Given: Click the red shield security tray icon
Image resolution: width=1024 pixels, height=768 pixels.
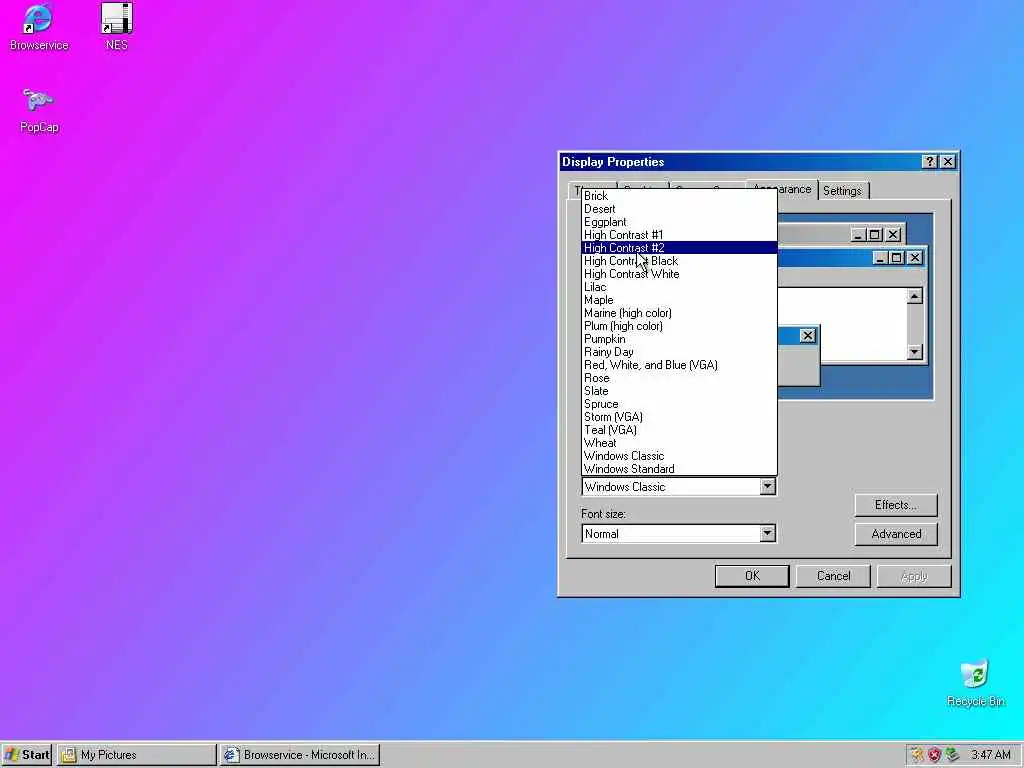Looking at the screenshot, I should pos(935,755).
